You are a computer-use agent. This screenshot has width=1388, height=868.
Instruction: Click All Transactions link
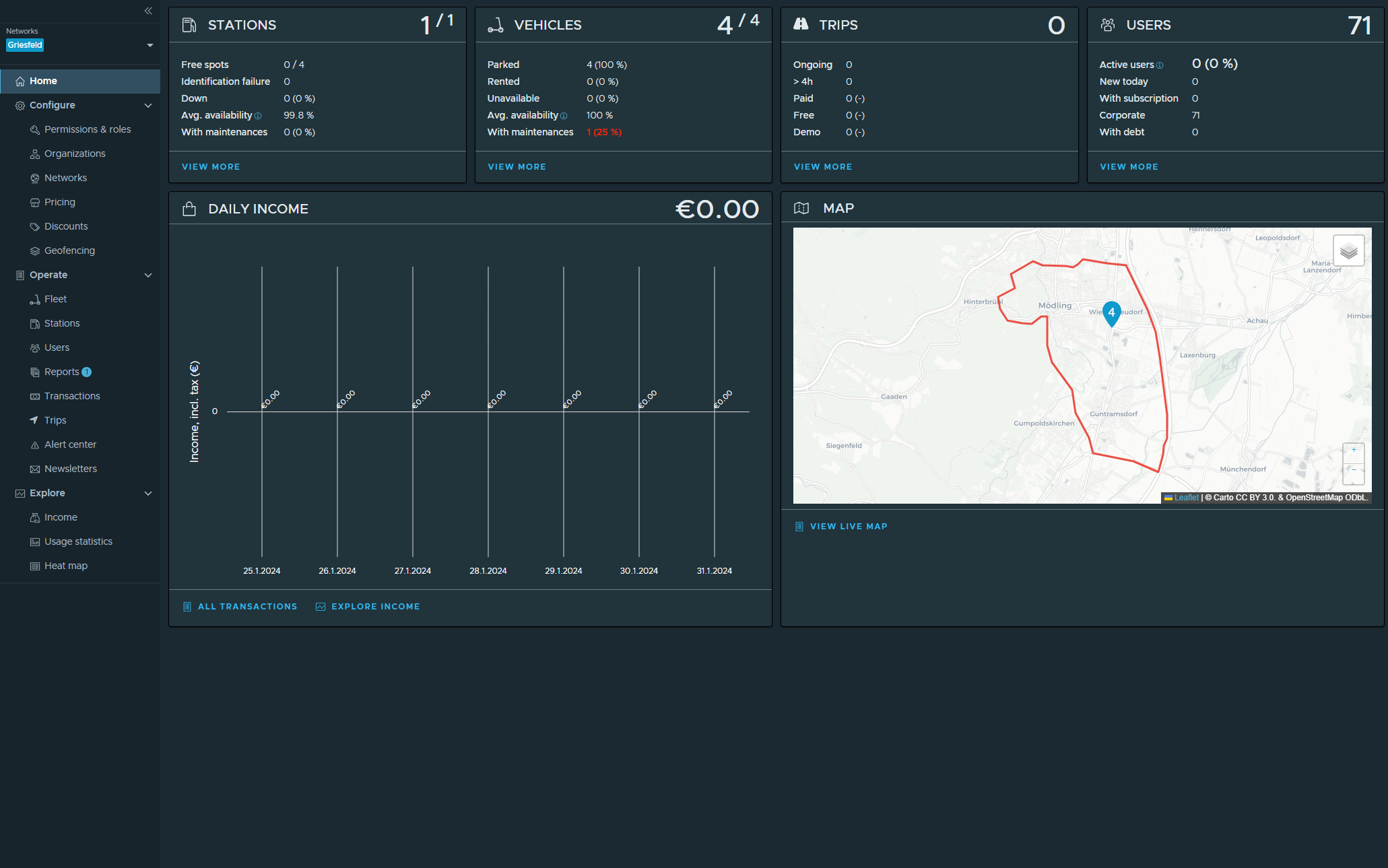[x=247, y=607]
